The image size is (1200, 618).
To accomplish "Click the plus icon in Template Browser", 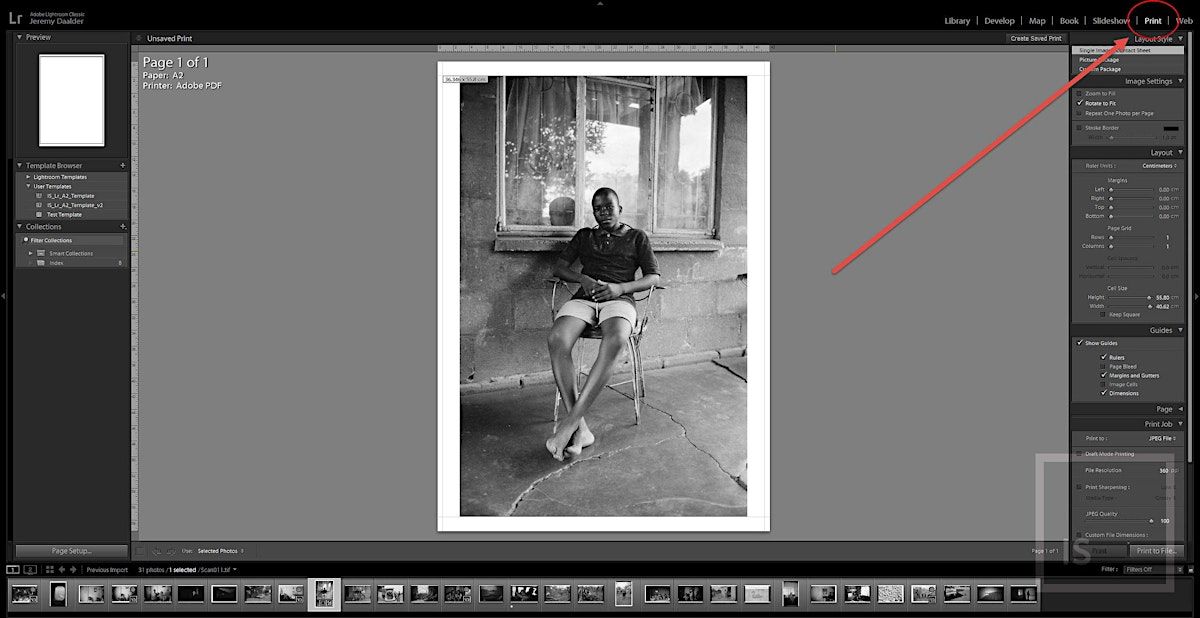I will pyautogui.click(x=123, y=166).
